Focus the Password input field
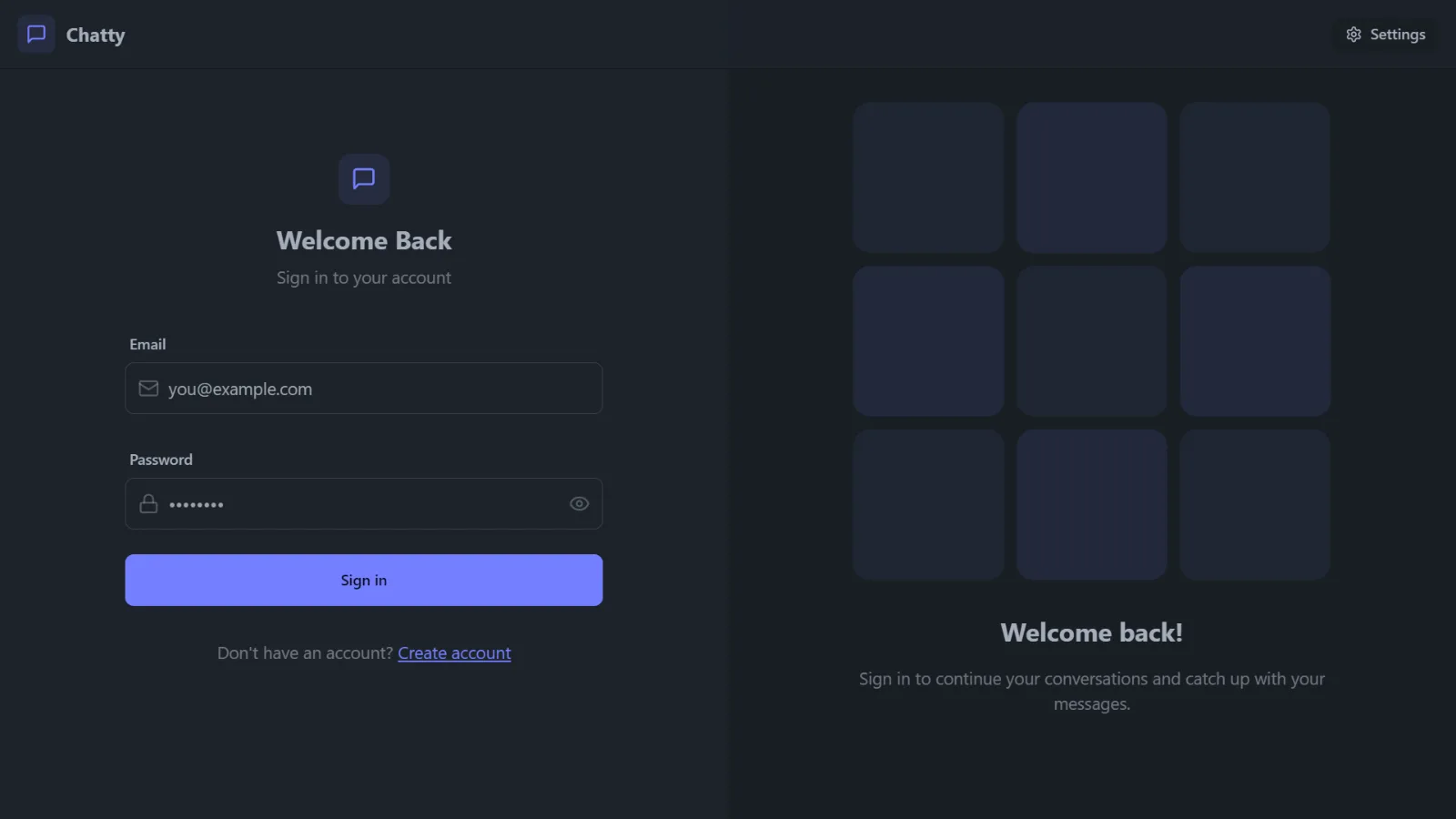Screen dimensions: 1456x819 (364, 504)
